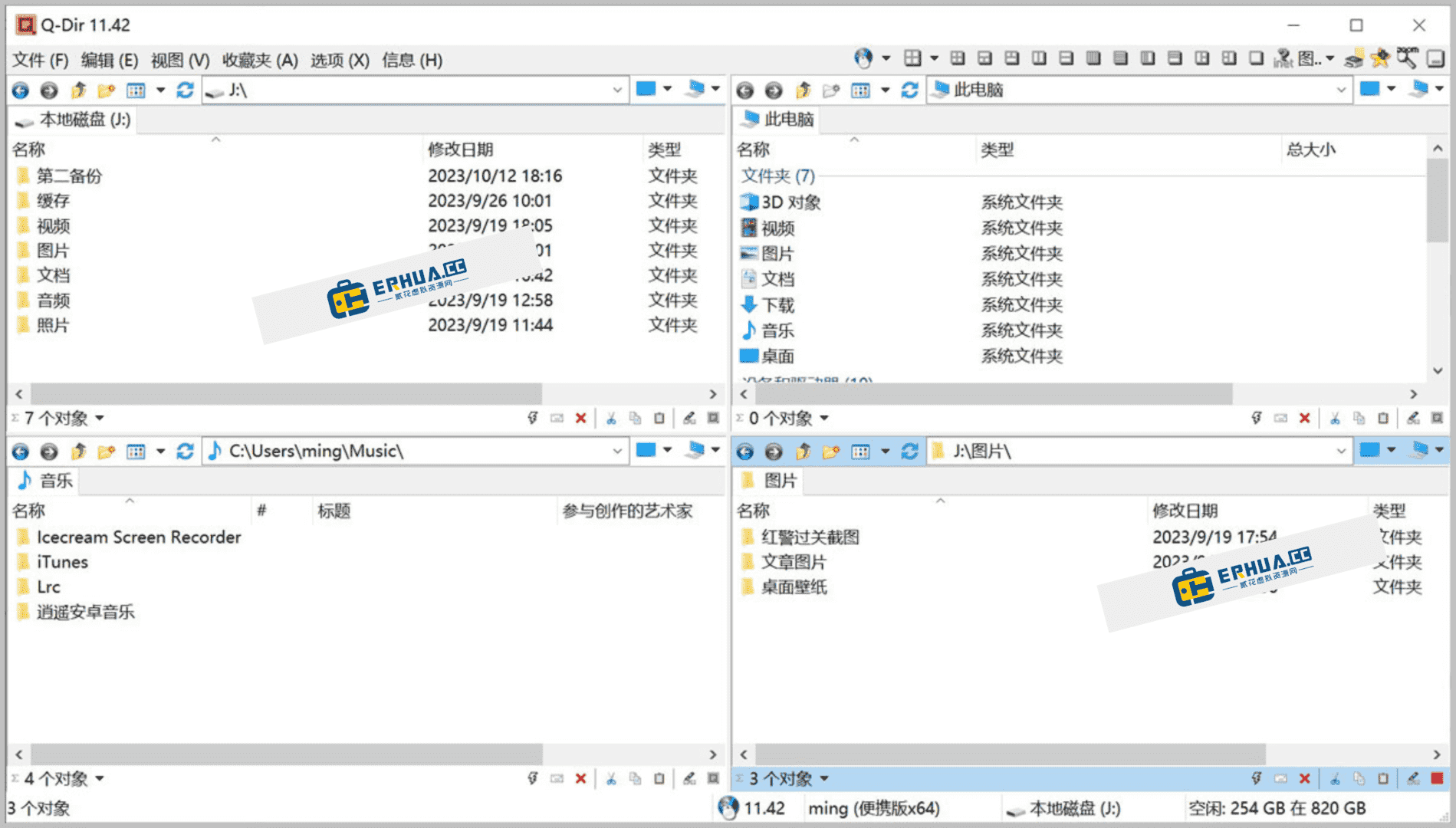Select the 本地磁盘 (J:) tab
Image resolution: width=1456 pixels, height=828 pixels.
74,120
